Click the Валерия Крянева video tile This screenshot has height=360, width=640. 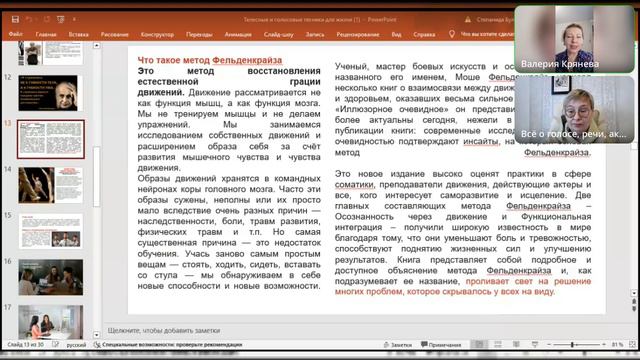[574, 39]
